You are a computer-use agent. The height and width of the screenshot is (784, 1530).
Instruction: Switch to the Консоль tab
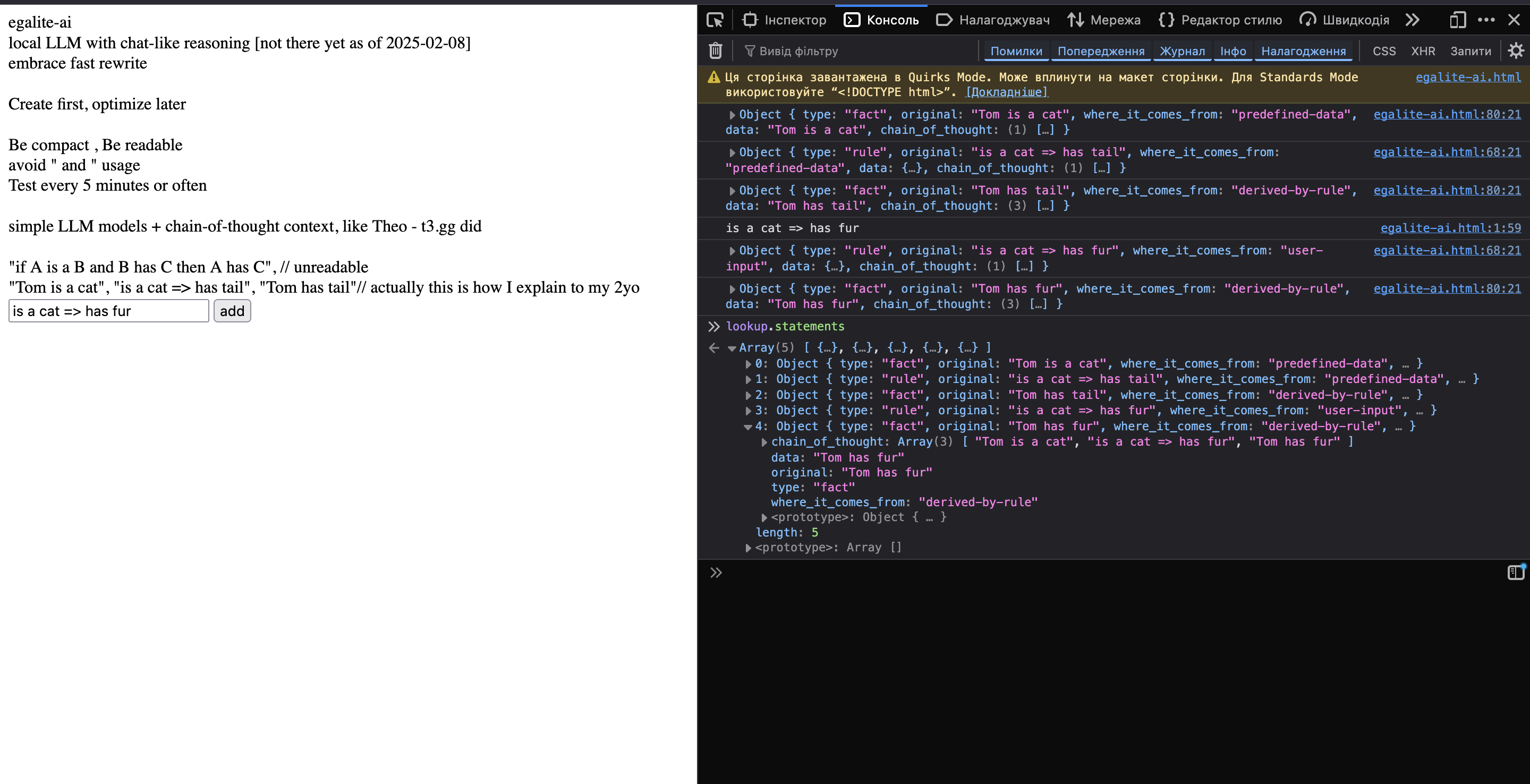881,20
